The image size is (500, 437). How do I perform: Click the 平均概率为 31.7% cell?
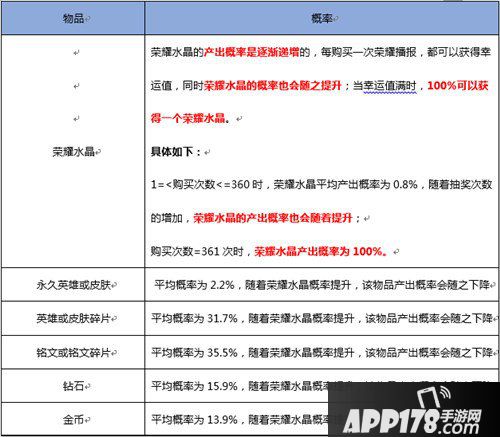coord(322,319)
